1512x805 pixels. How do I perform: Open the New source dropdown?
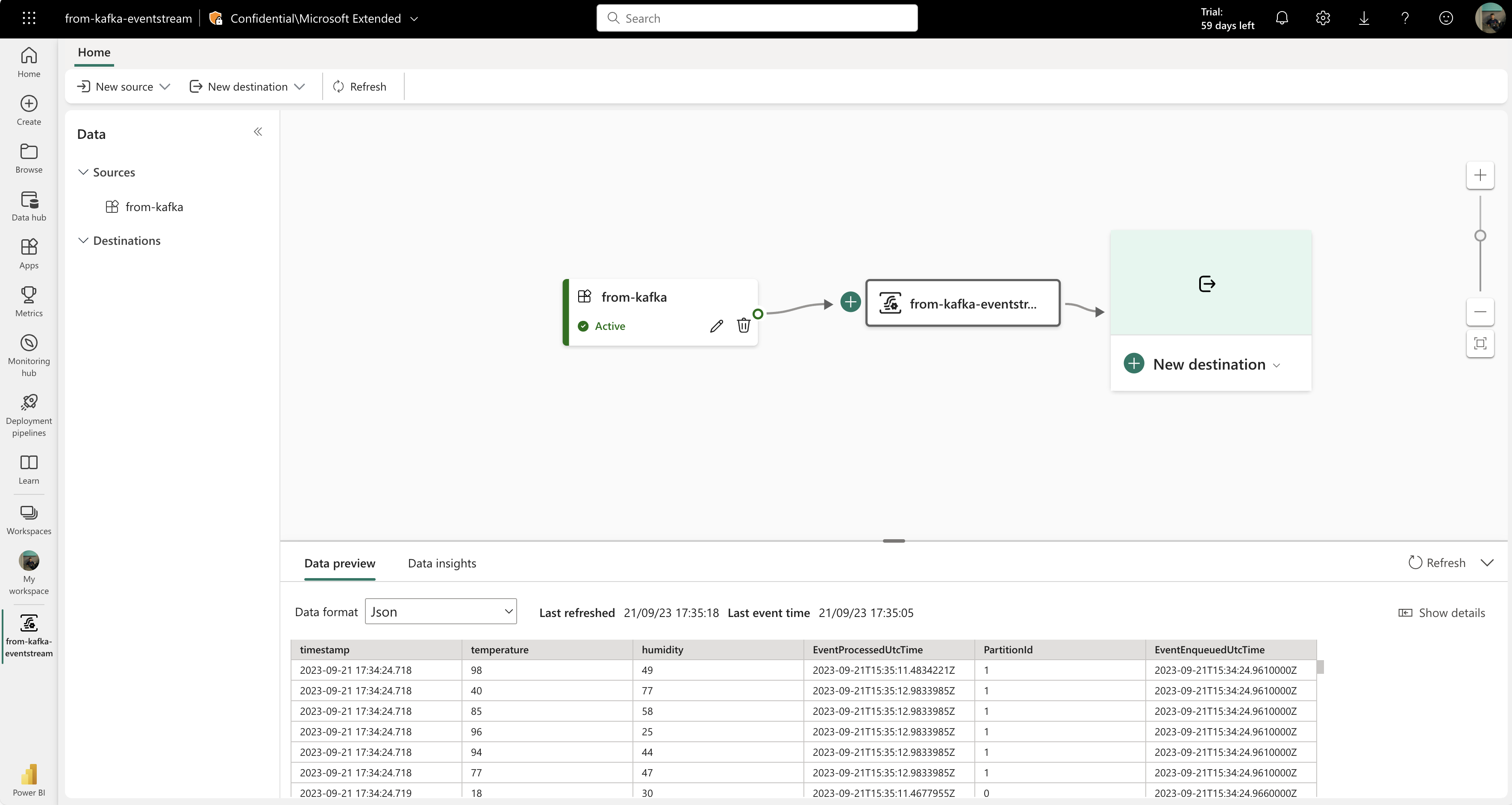[x=123, y=86]
